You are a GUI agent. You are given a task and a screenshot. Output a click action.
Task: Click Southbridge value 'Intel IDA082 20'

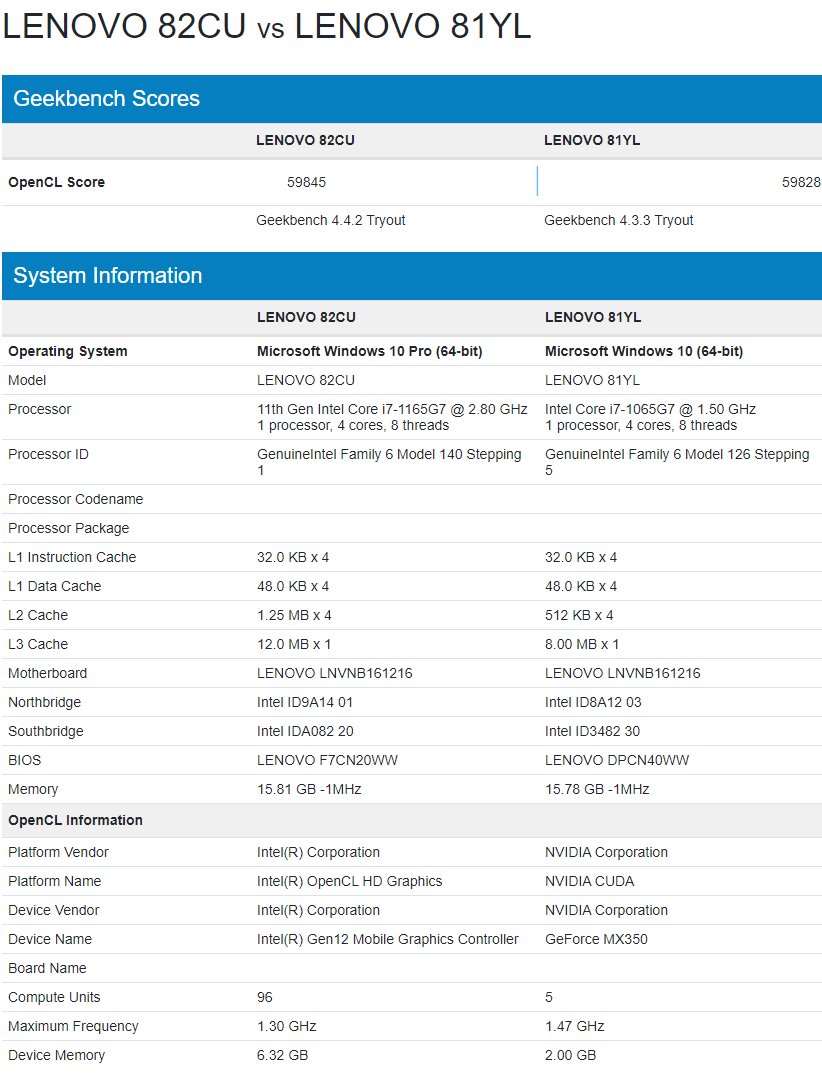point(305,731)
